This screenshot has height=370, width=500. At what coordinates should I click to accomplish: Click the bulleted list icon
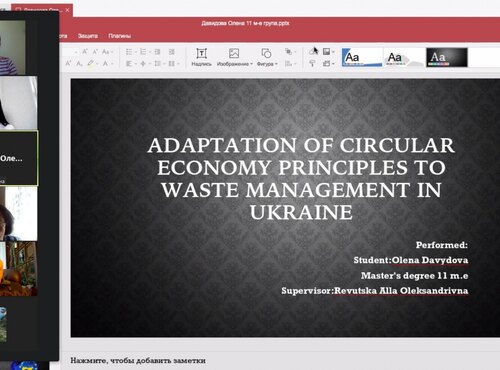coord(129,52)
